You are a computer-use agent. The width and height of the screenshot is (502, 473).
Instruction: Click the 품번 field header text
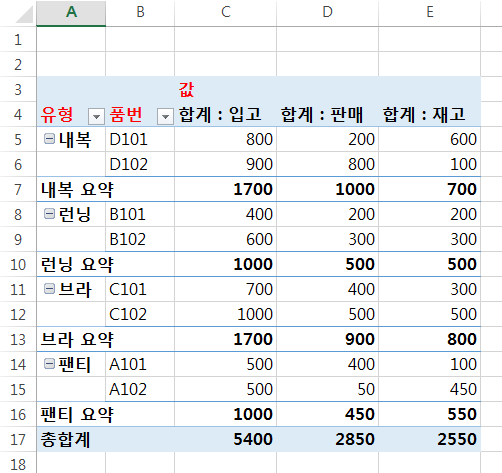pos(126,115)
